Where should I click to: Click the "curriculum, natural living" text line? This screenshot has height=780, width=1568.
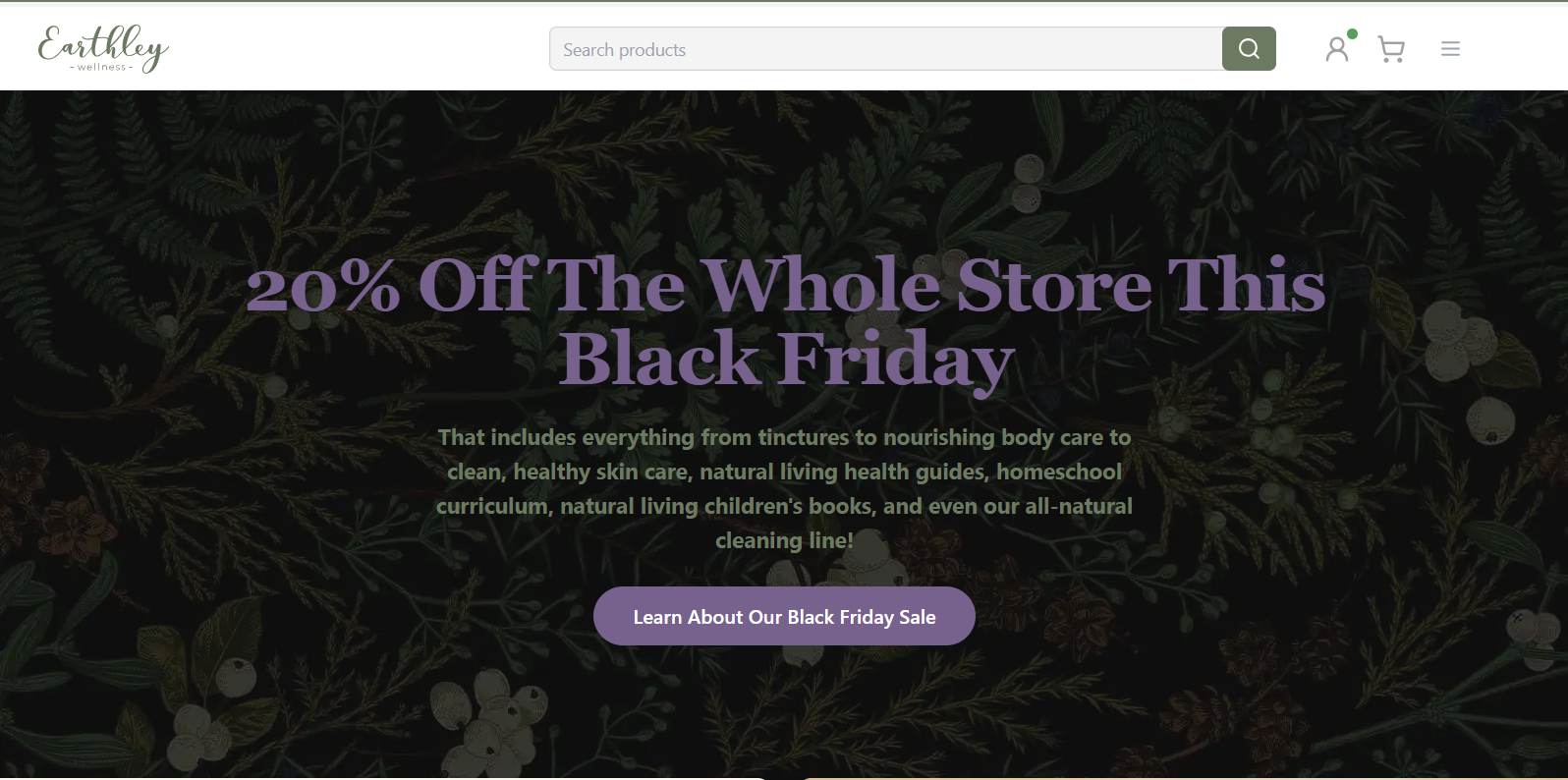click(x=784, y=506)
